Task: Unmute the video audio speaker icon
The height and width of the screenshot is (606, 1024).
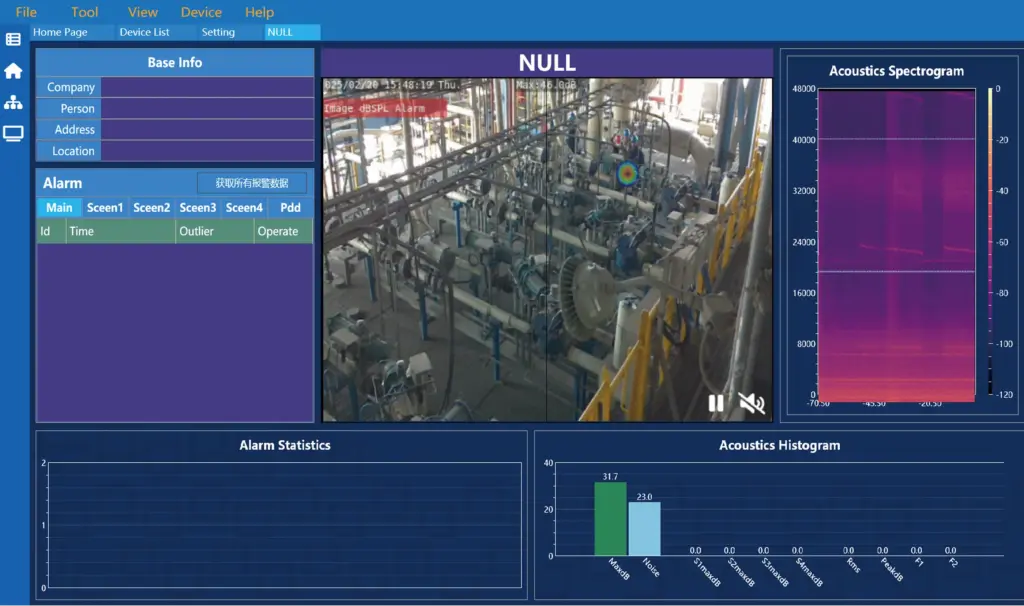Action: (x=751, y=403)
